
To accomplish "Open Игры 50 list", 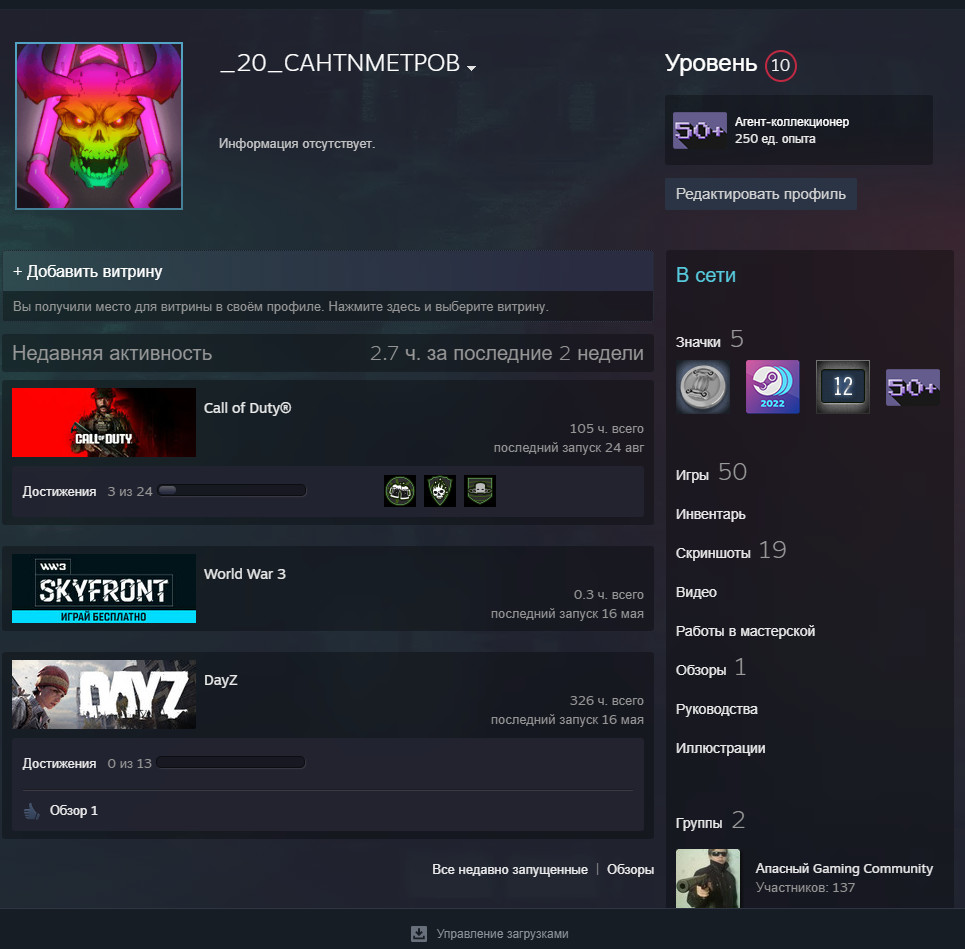I will pos(711,473).
